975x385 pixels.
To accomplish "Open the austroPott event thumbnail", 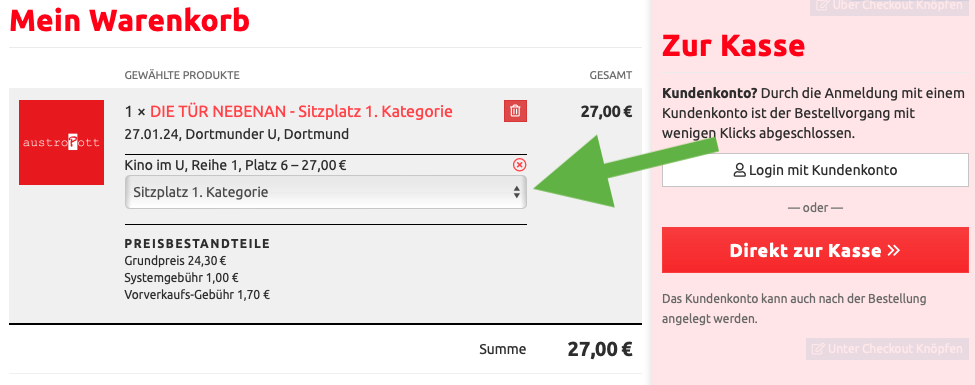I will (62, 142).
